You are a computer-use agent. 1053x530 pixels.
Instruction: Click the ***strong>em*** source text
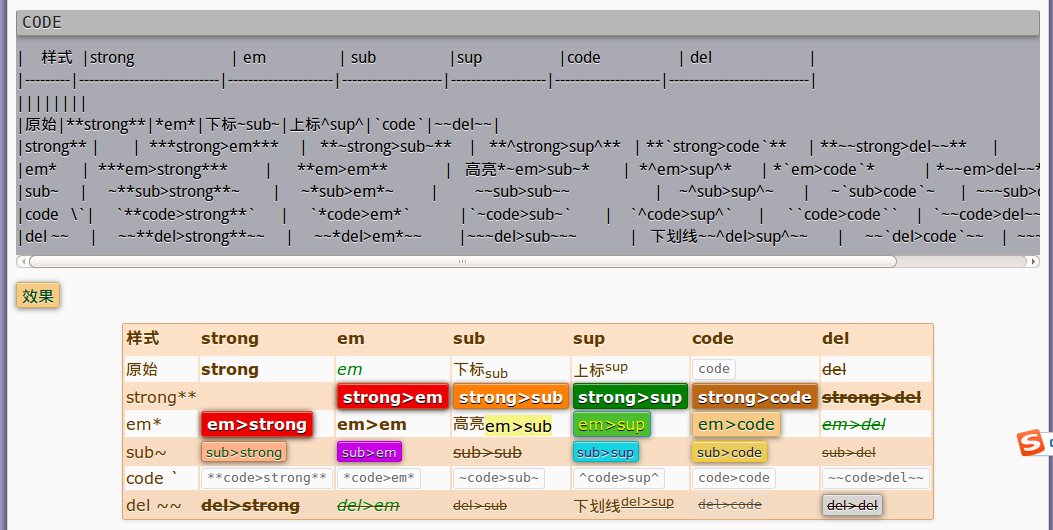point(214,147)
